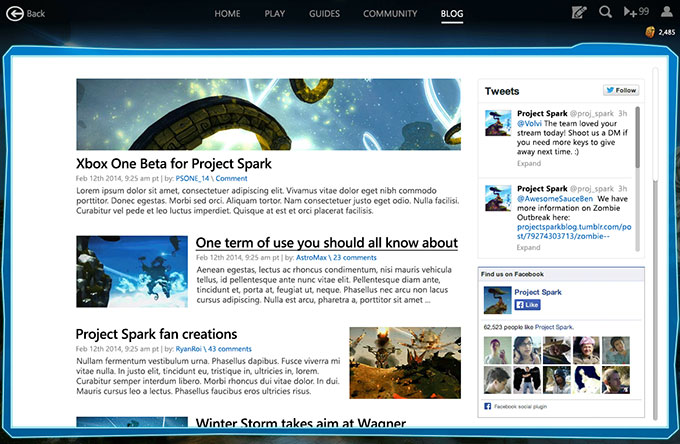680x444 pixels.
Task: Open the COMMUNITY menu item
Action: [x=390, y=13]
